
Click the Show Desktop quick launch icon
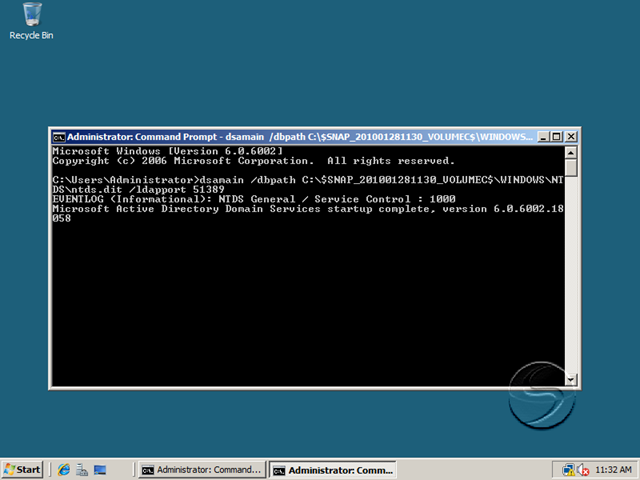tap(100, 470)
